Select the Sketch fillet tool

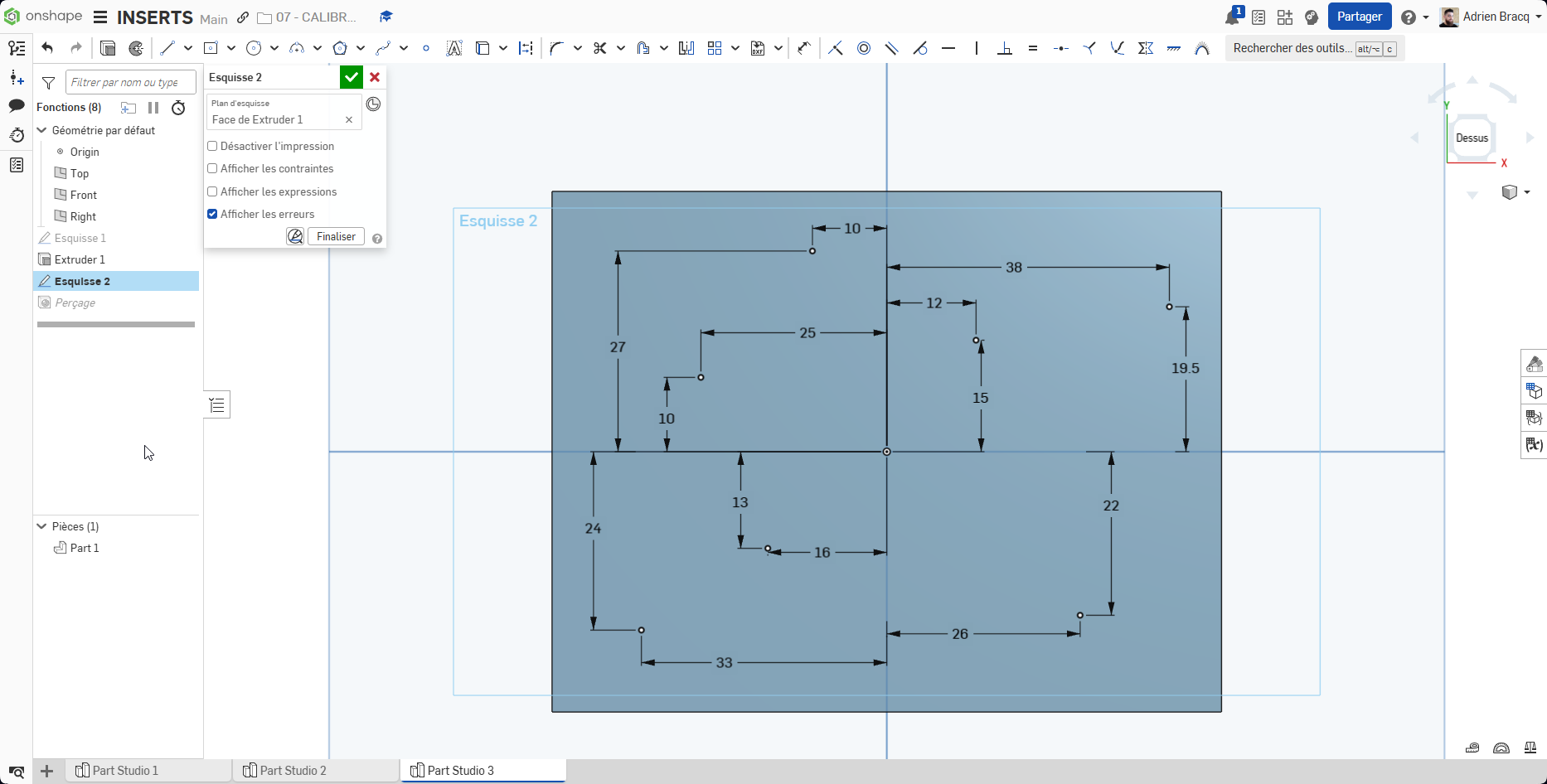(556, 48)
